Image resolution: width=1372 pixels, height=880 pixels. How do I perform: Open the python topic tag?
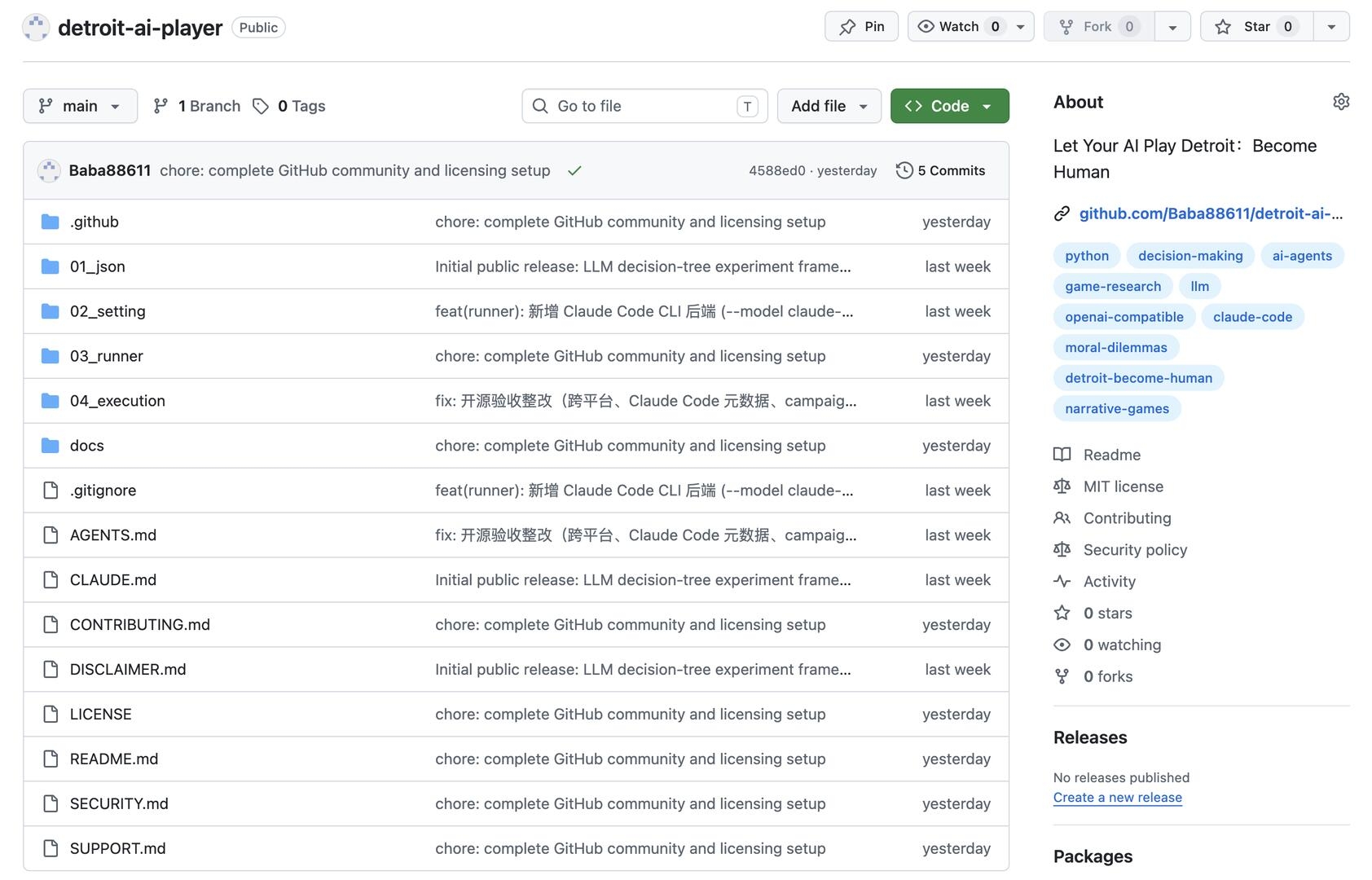pos(1087,256)
